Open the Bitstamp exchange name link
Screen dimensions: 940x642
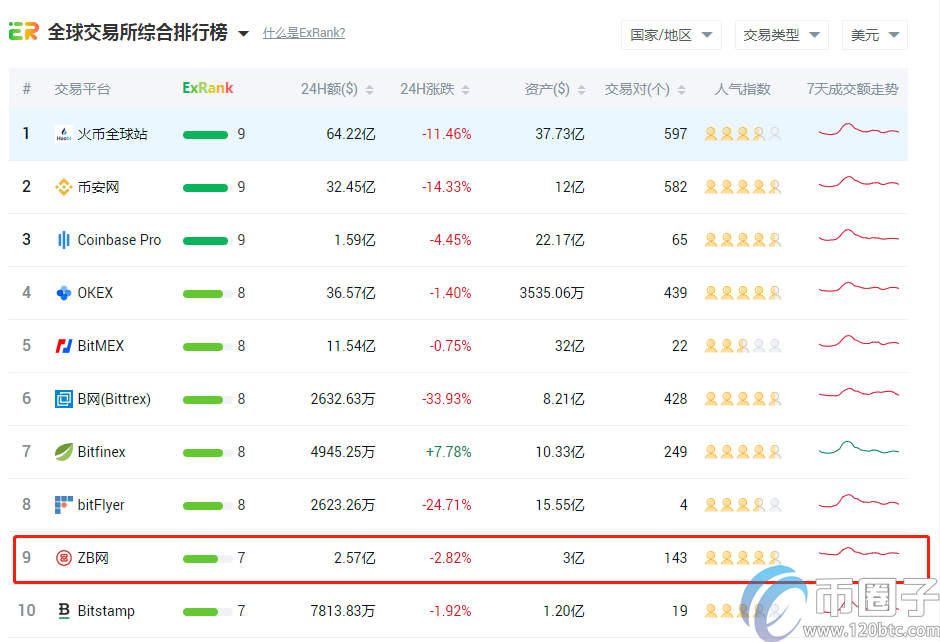click(x=106, y=611)
